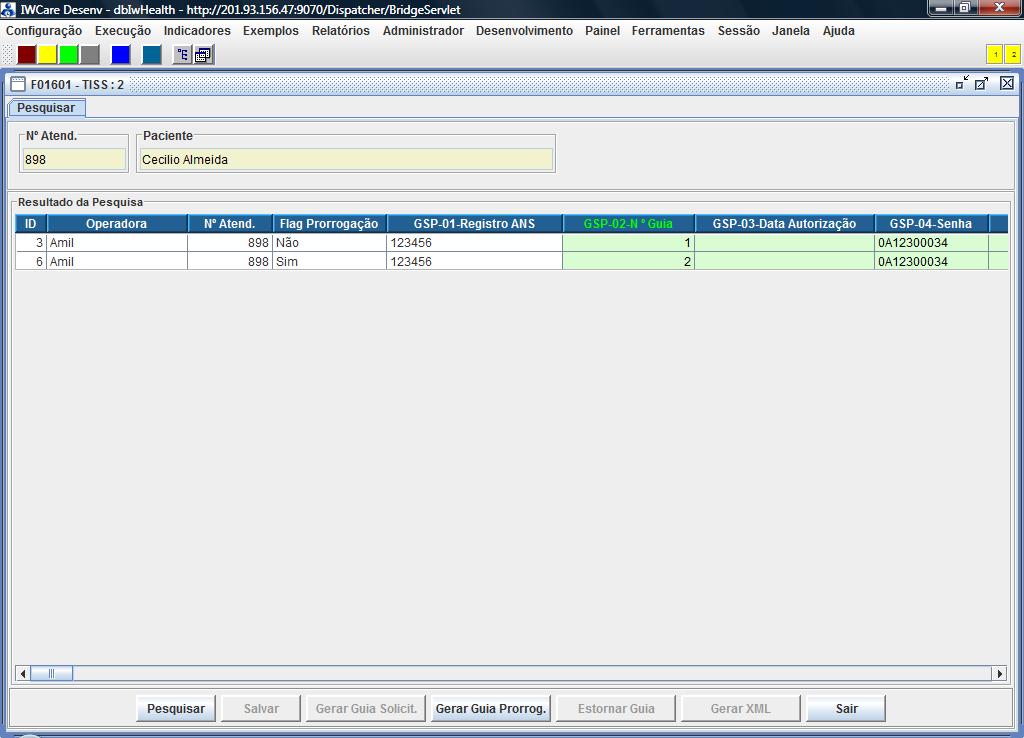Open the Painel menu
The width and height of the screenshot is (1024, 738).
pyautogui.click(x=603, y=31)
